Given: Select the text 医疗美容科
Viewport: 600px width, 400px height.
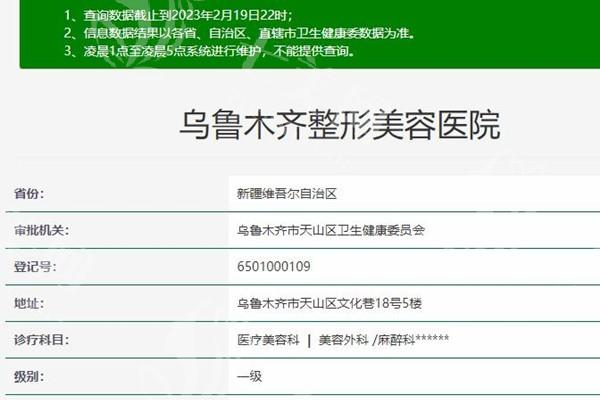Looking at the screenshot, I should pyautogui.click(x=268, y=340).
